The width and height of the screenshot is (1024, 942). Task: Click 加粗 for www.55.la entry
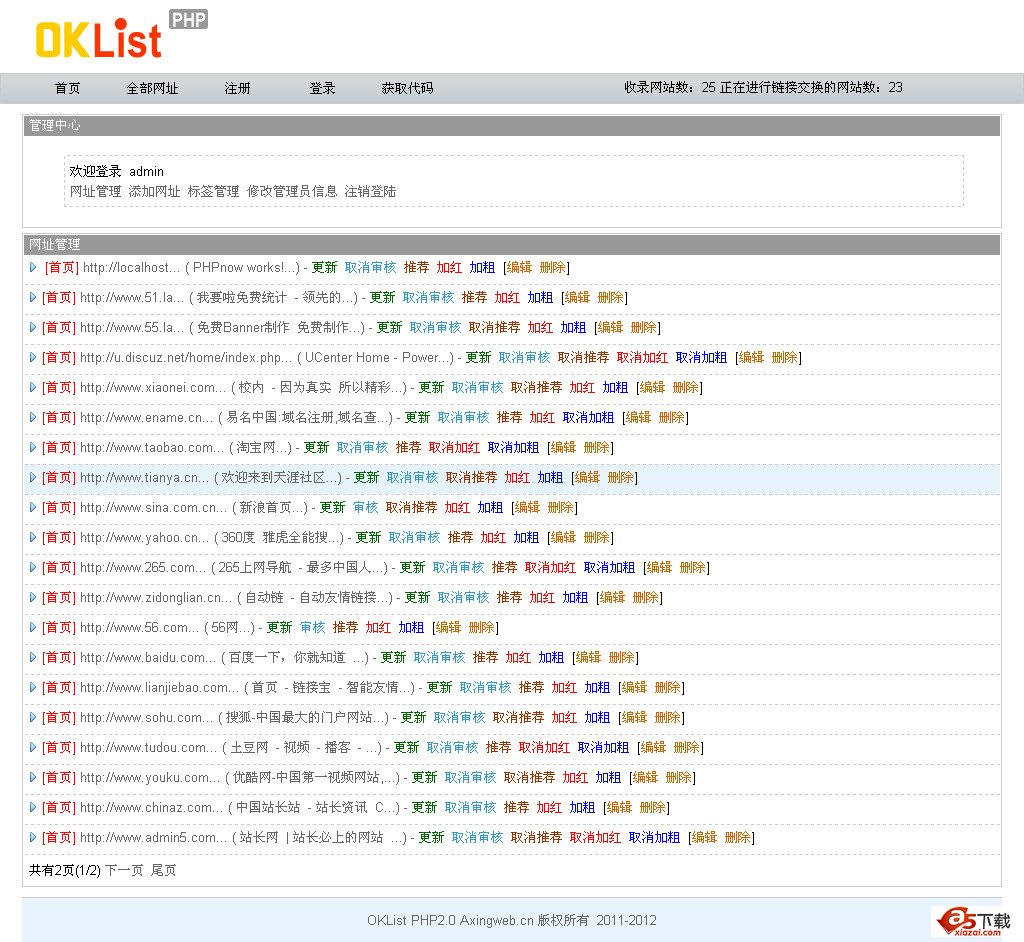pyautogui.click(x=573, y=327)
